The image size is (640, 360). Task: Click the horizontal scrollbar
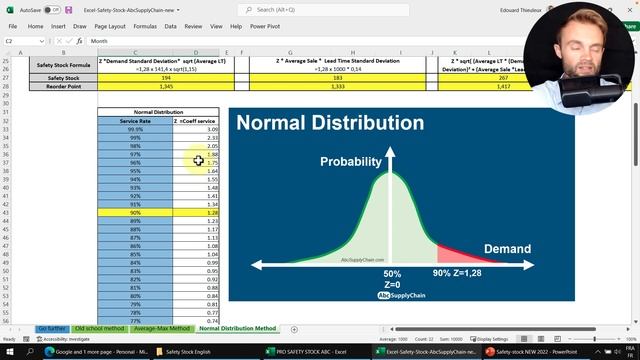click(x=495, y=329)
